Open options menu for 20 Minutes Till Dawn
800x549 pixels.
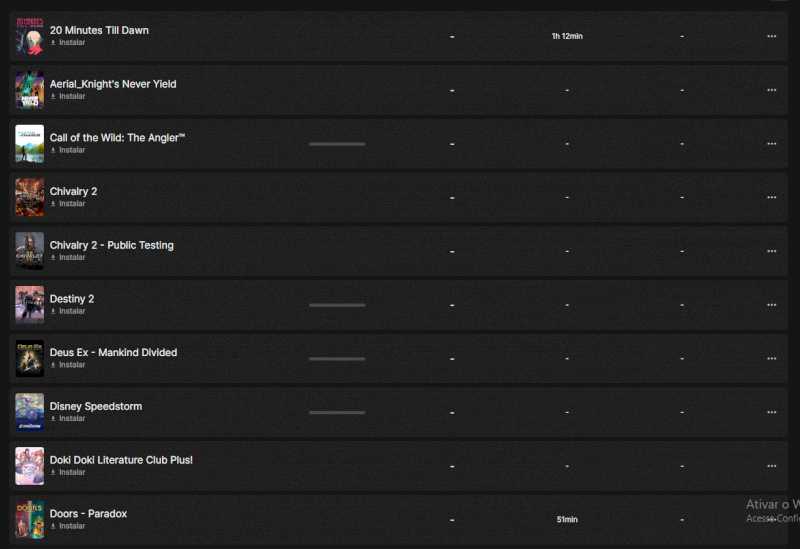(771, 36)
